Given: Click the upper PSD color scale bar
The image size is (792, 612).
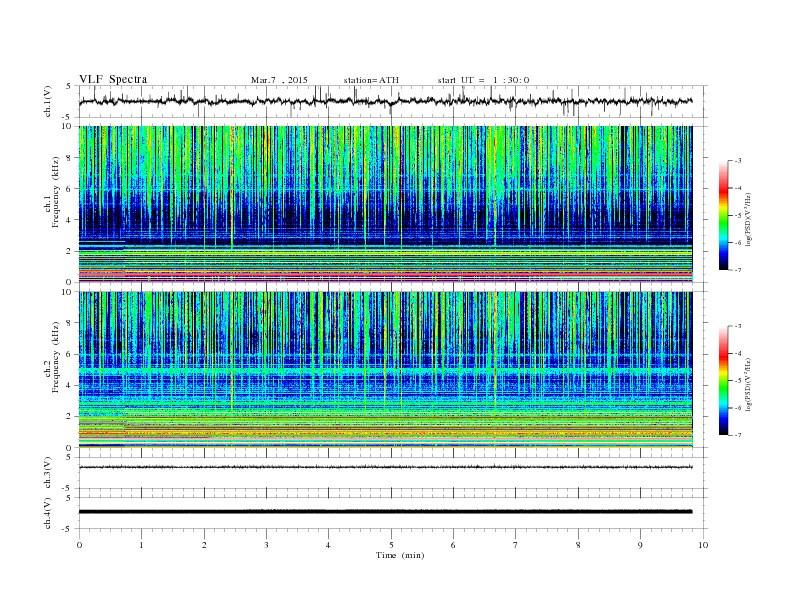Looking at the screenshot, I should coord(723,215).
